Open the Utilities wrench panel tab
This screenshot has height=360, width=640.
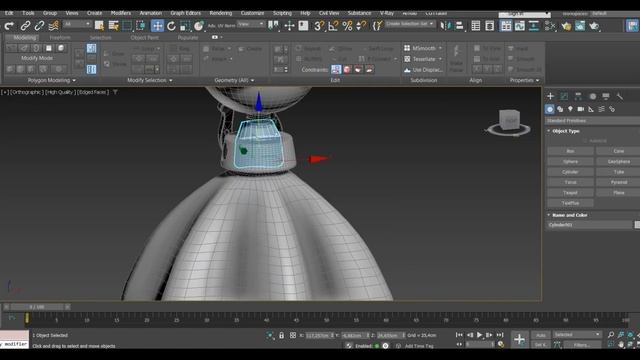(620, 96)
